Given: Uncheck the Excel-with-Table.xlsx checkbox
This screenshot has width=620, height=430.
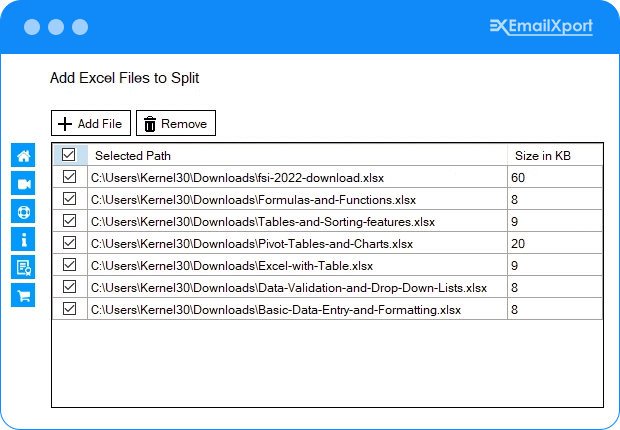Looking at the screenshot, I should pos(70,265).
